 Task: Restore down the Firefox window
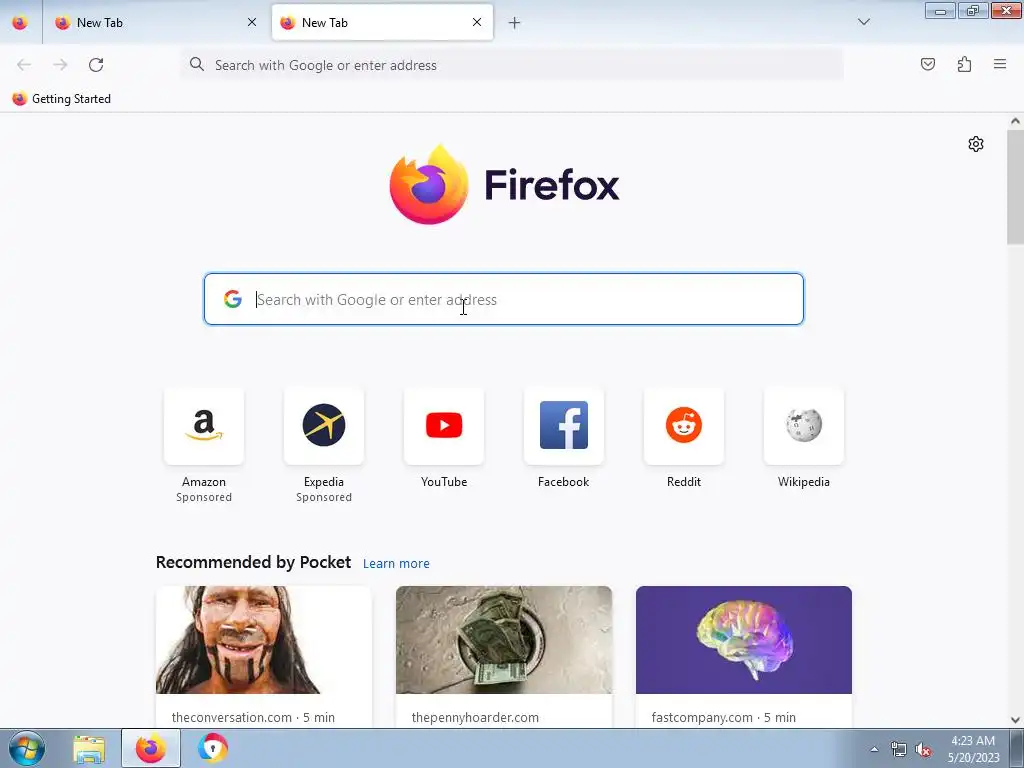coord(972,10)
